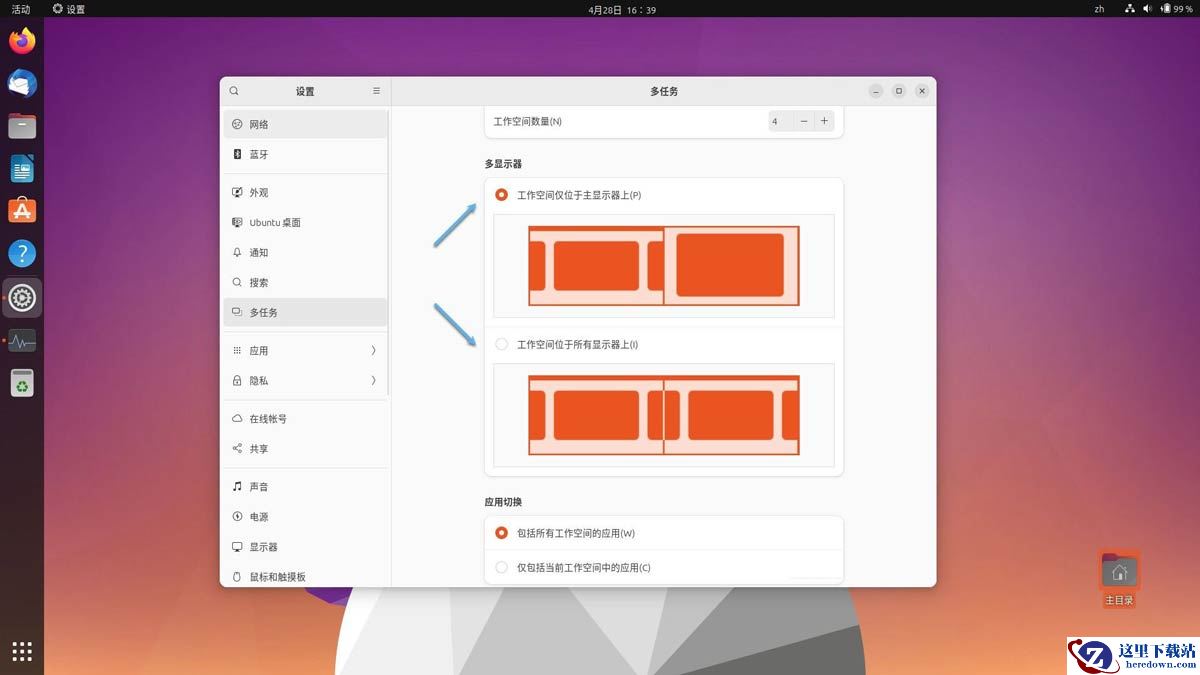Viewport: 1200px width, 675px height.
Task: Minimize the Settings window
Action: pos(876,91)
